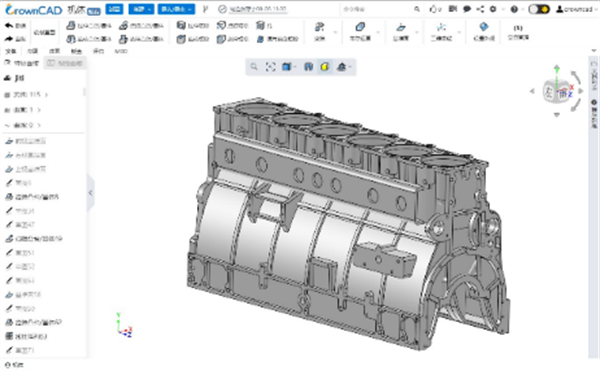Open the dropdown arrow beside the Fillet tool

point(335,32)
